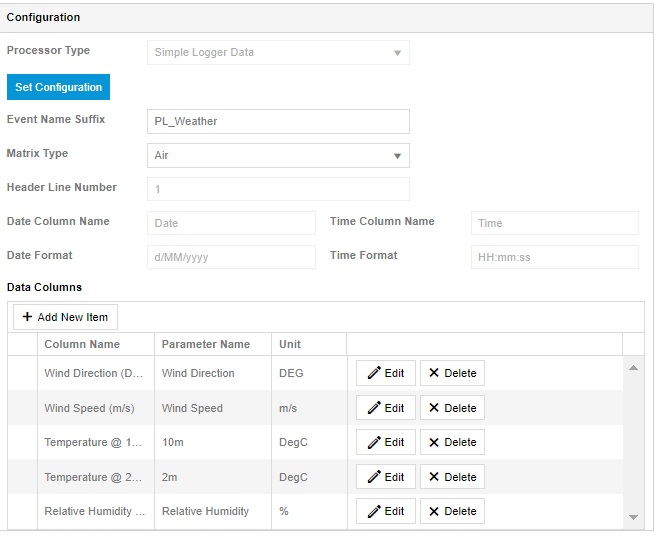Expand the Matrix Type dropdown arrow
The width and height of the screenshot is (665, 541).
(397, 156)
